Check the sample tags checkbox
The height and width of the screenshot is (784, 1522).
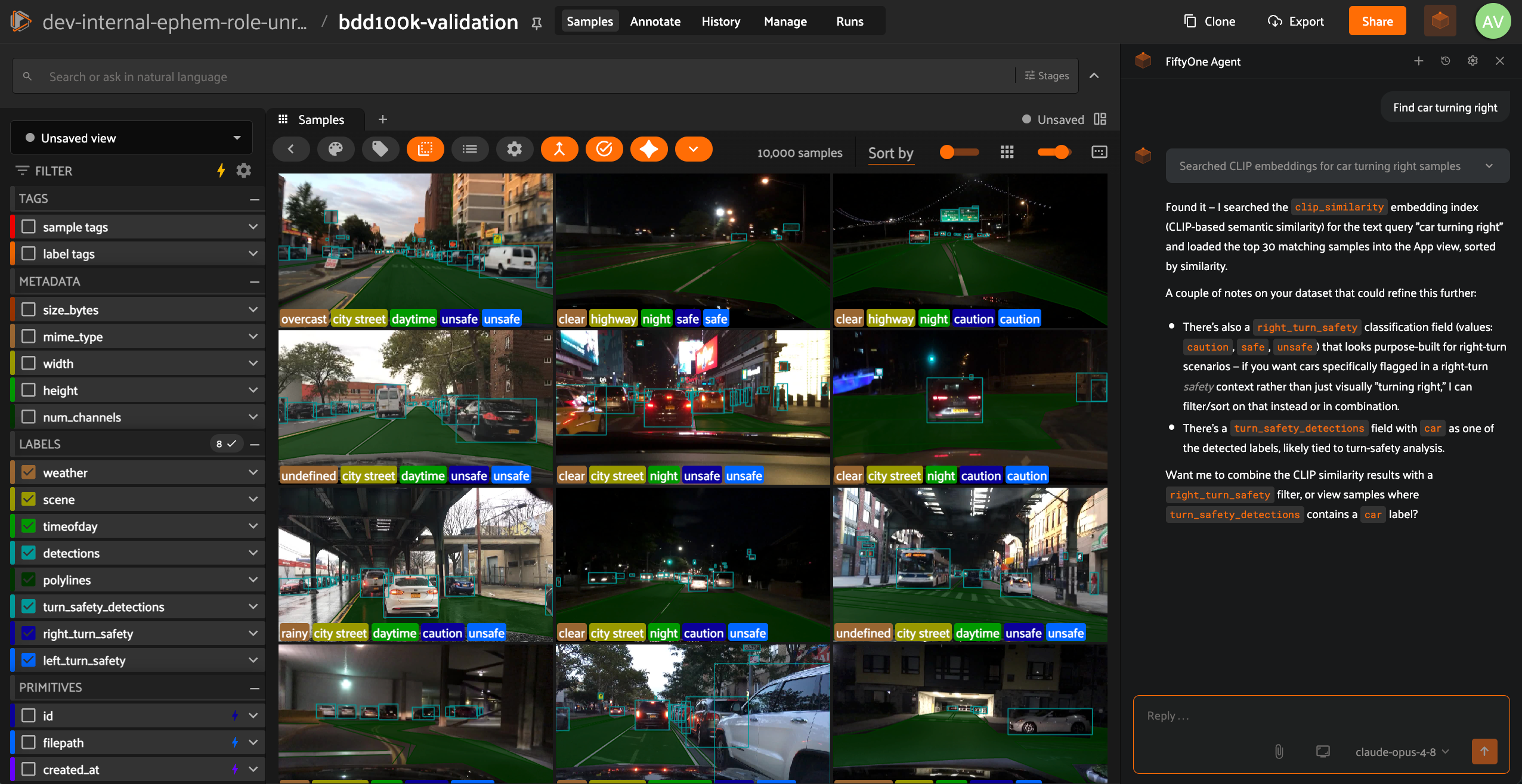(x=29, y=227)
